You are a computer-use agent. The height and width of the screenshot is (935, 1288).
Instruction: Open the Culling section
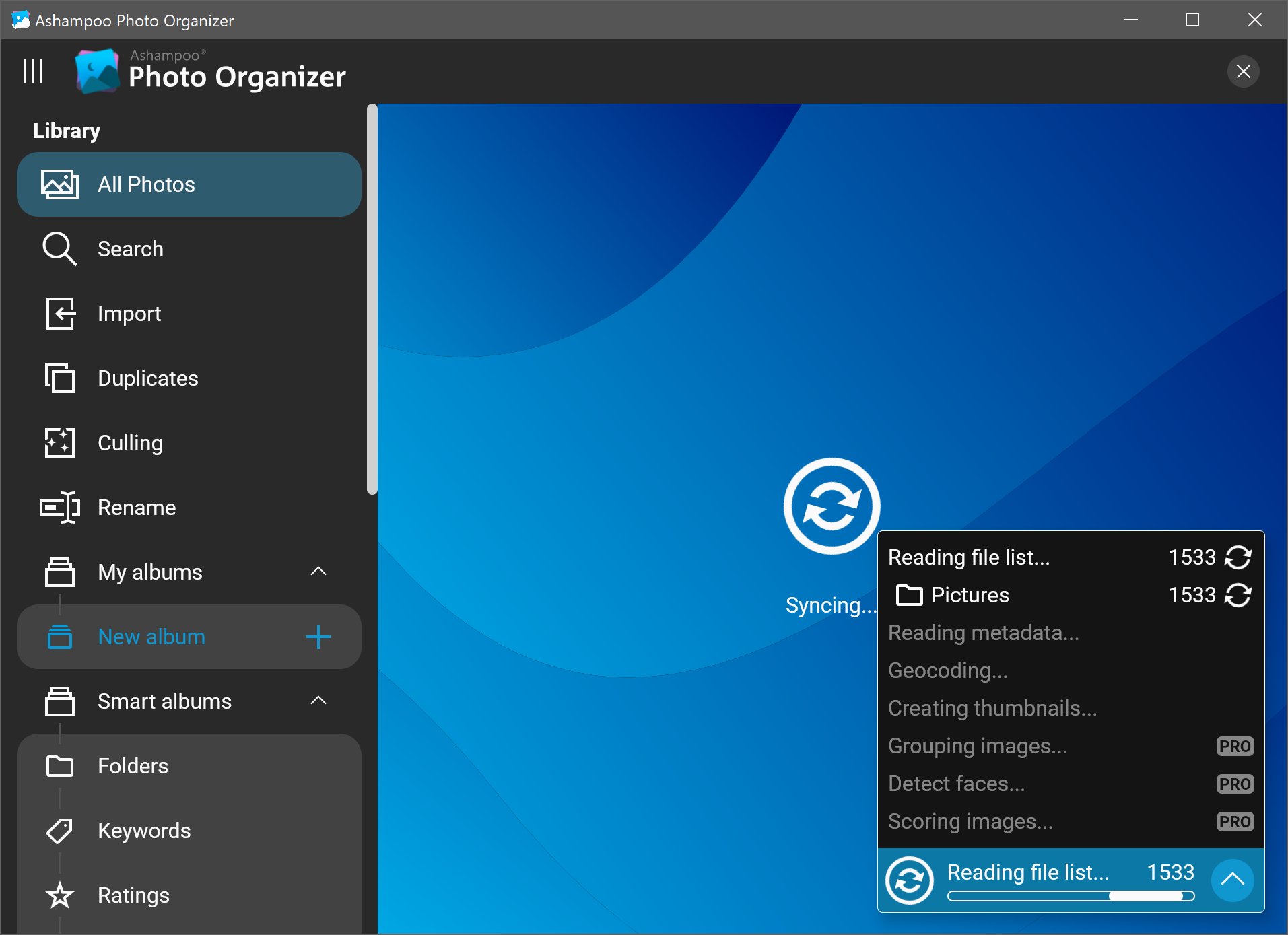189,443
